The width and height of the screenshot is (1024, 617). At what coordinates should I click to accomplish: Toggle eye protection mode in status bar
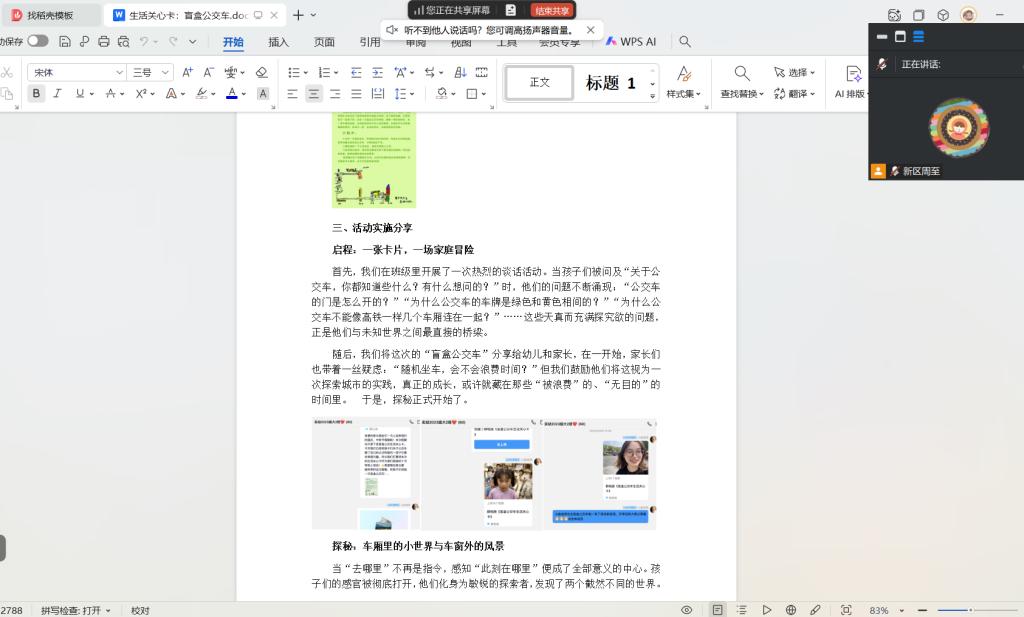(x=687, y=610)
